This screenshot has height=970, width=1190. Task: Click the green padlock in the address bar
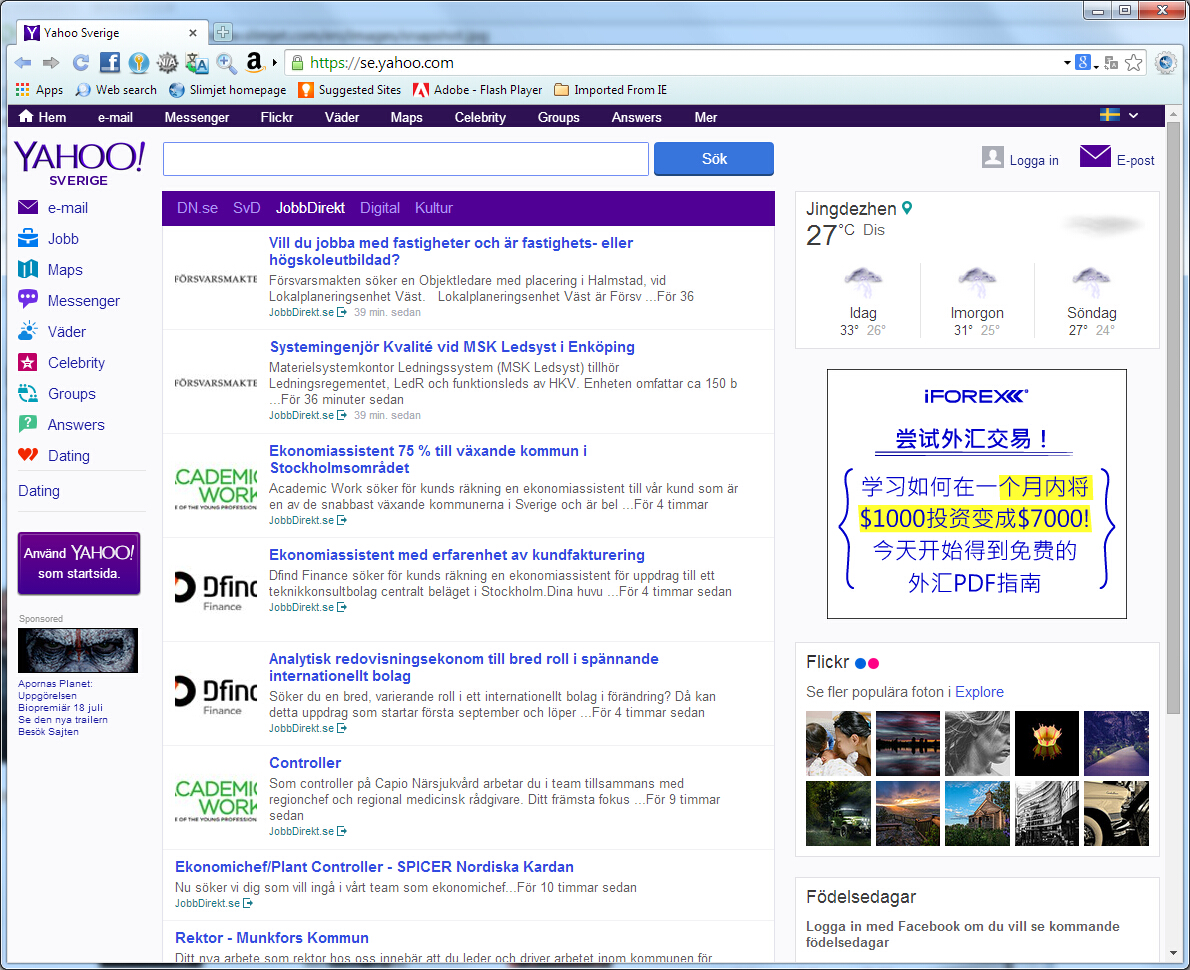click(x=298, y=63)
